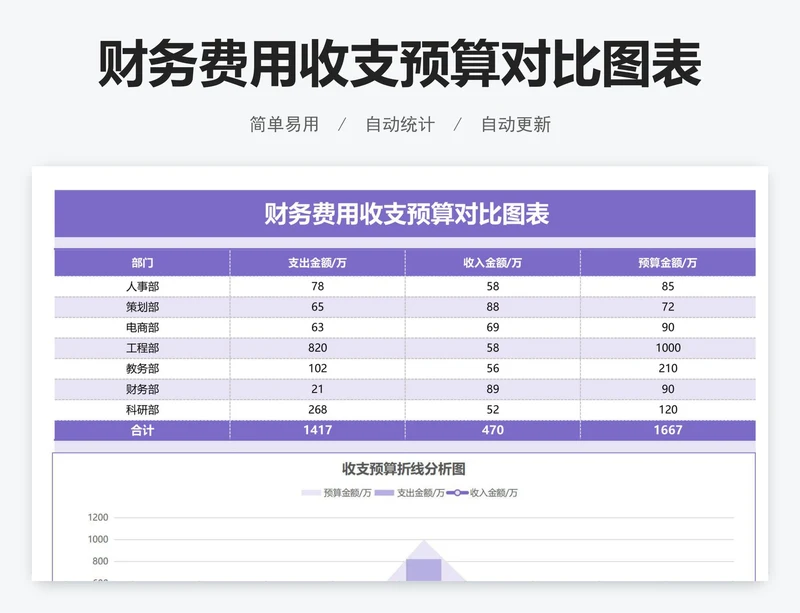Click the 教务部 department cell
800x613 pixels.
(142, 369)
